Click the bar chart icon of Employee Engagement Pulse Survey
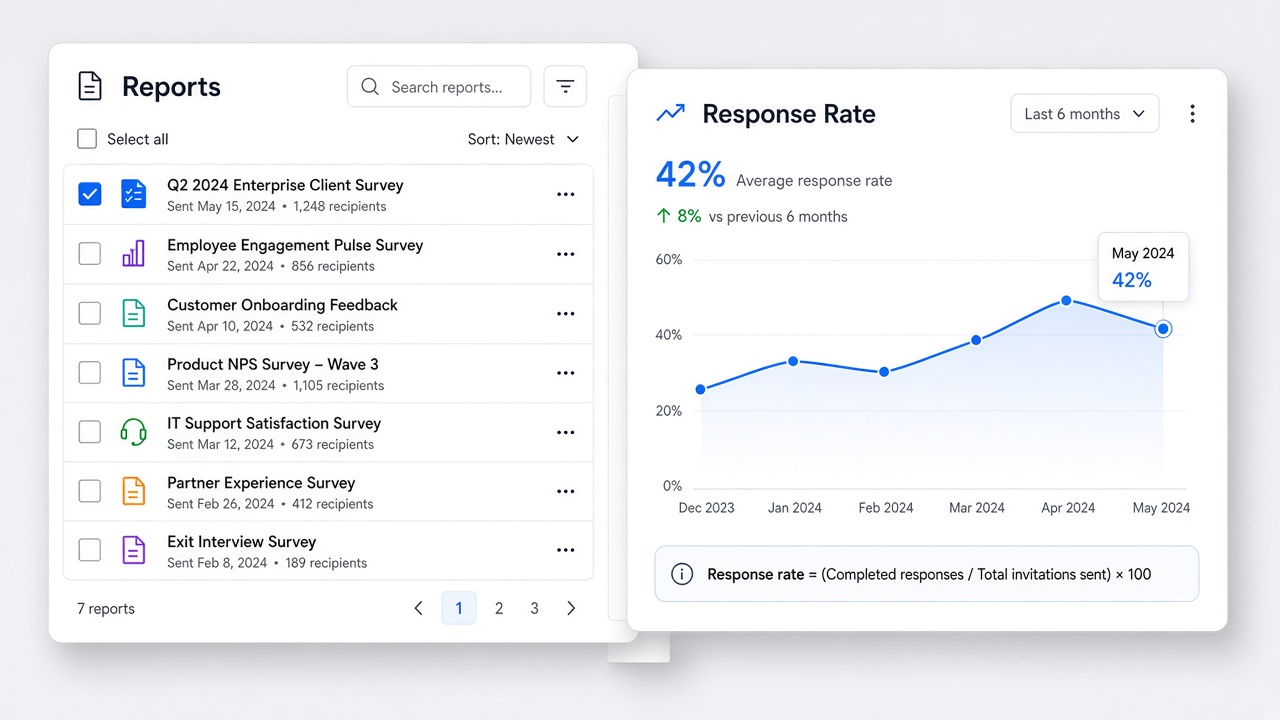 [133, 253]
